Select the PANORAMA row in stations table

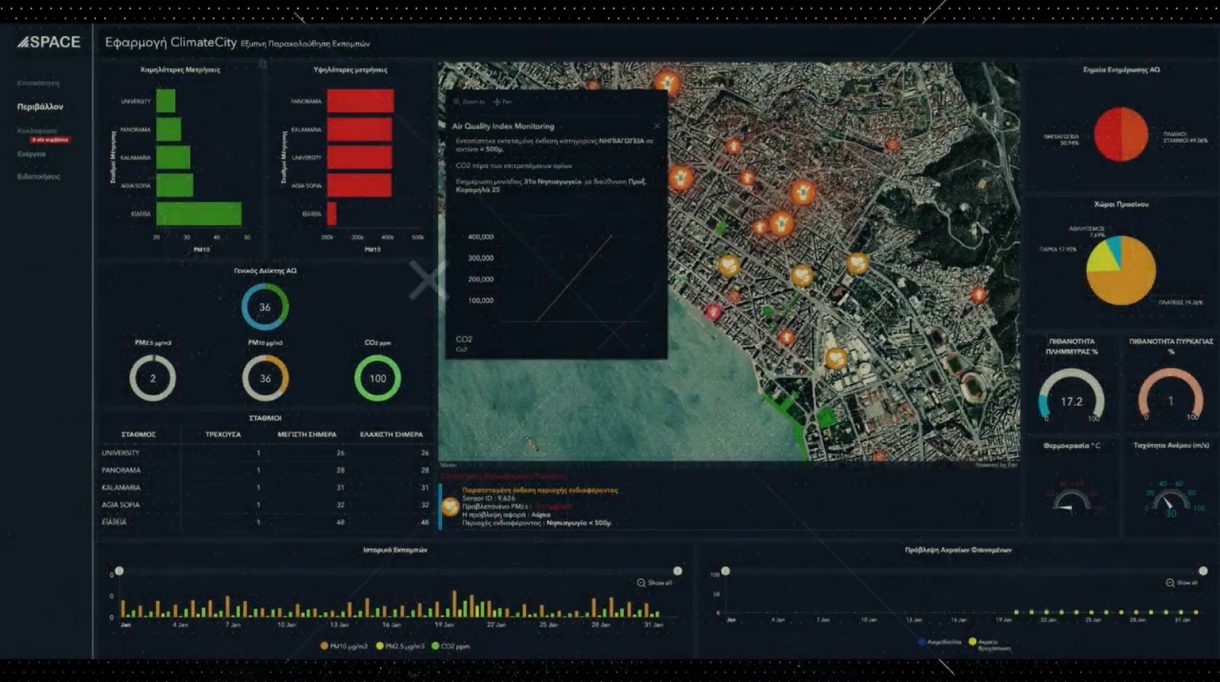click(265, 470)
